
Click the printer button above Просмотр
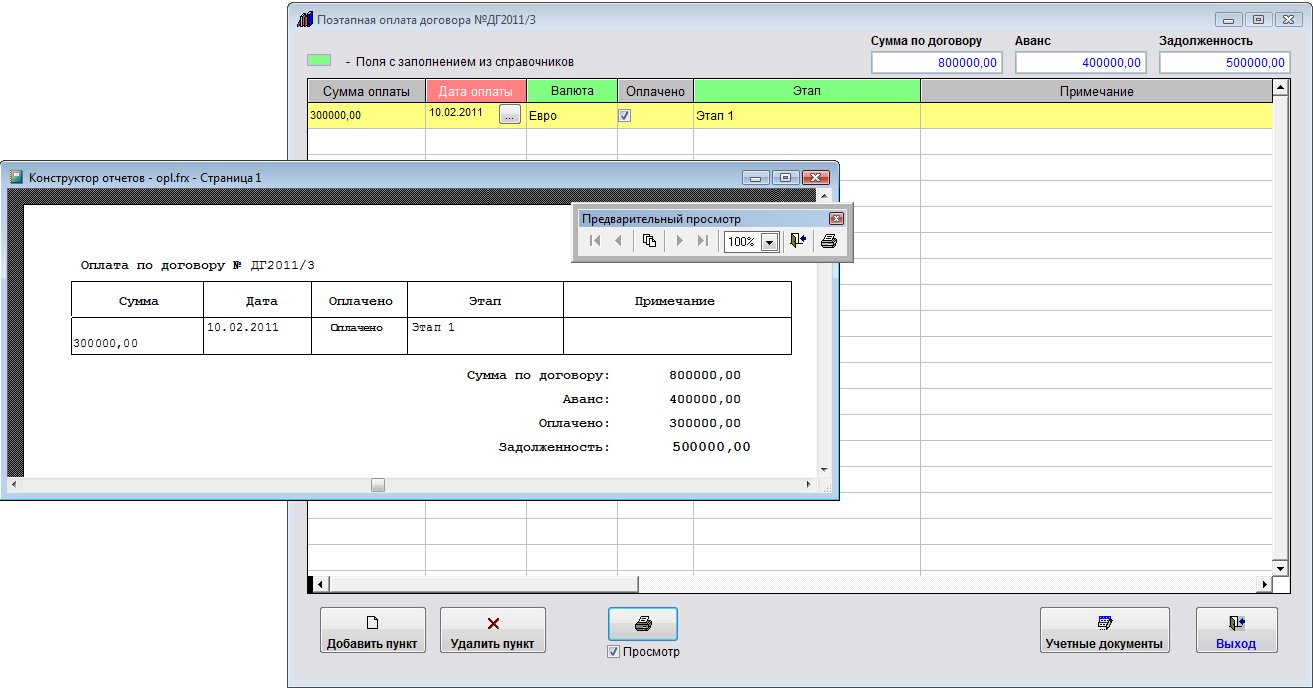coord(643,624)
